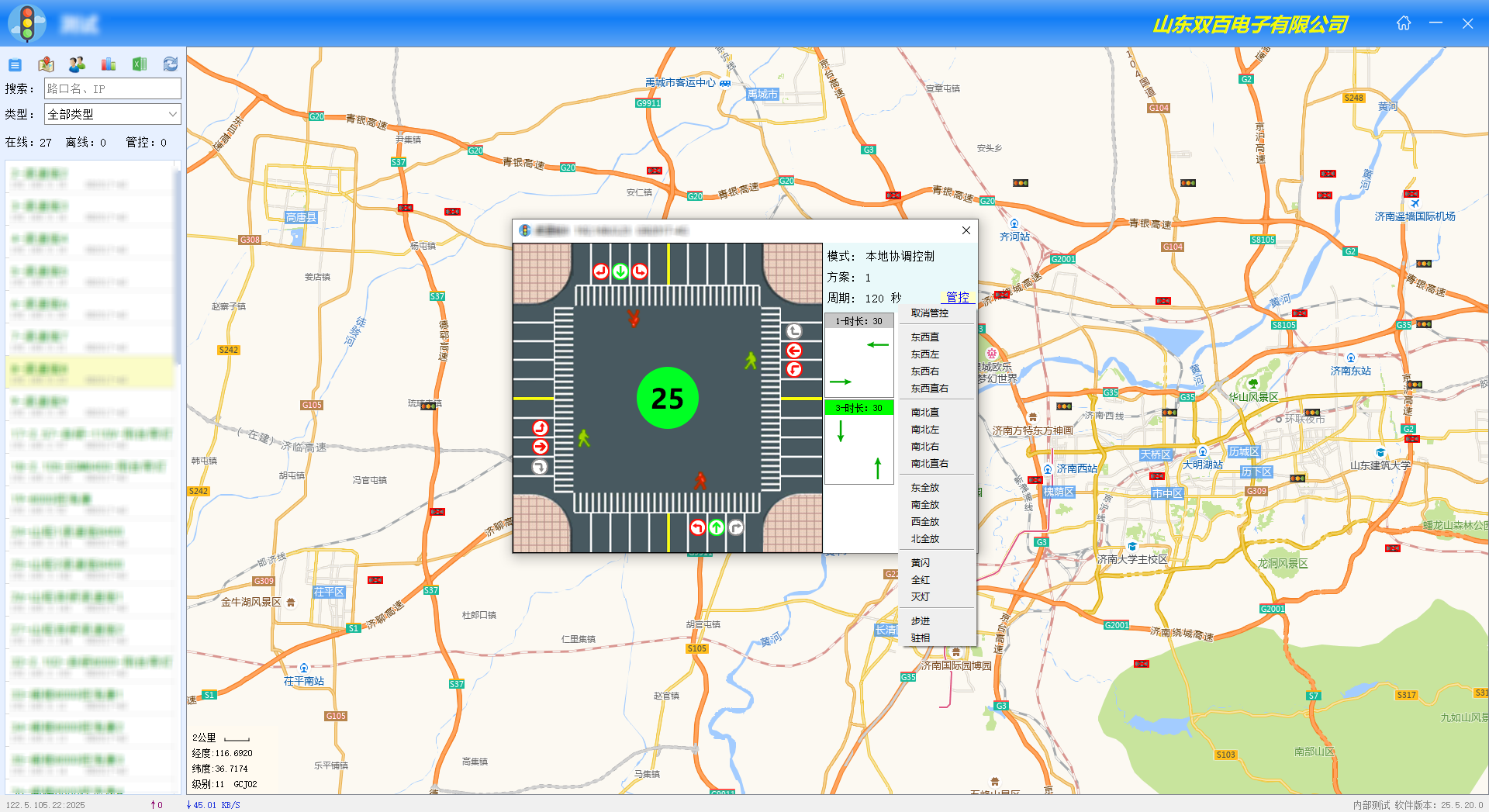Open the clipboard list icon in sidebar toolbar

[15, 64]
